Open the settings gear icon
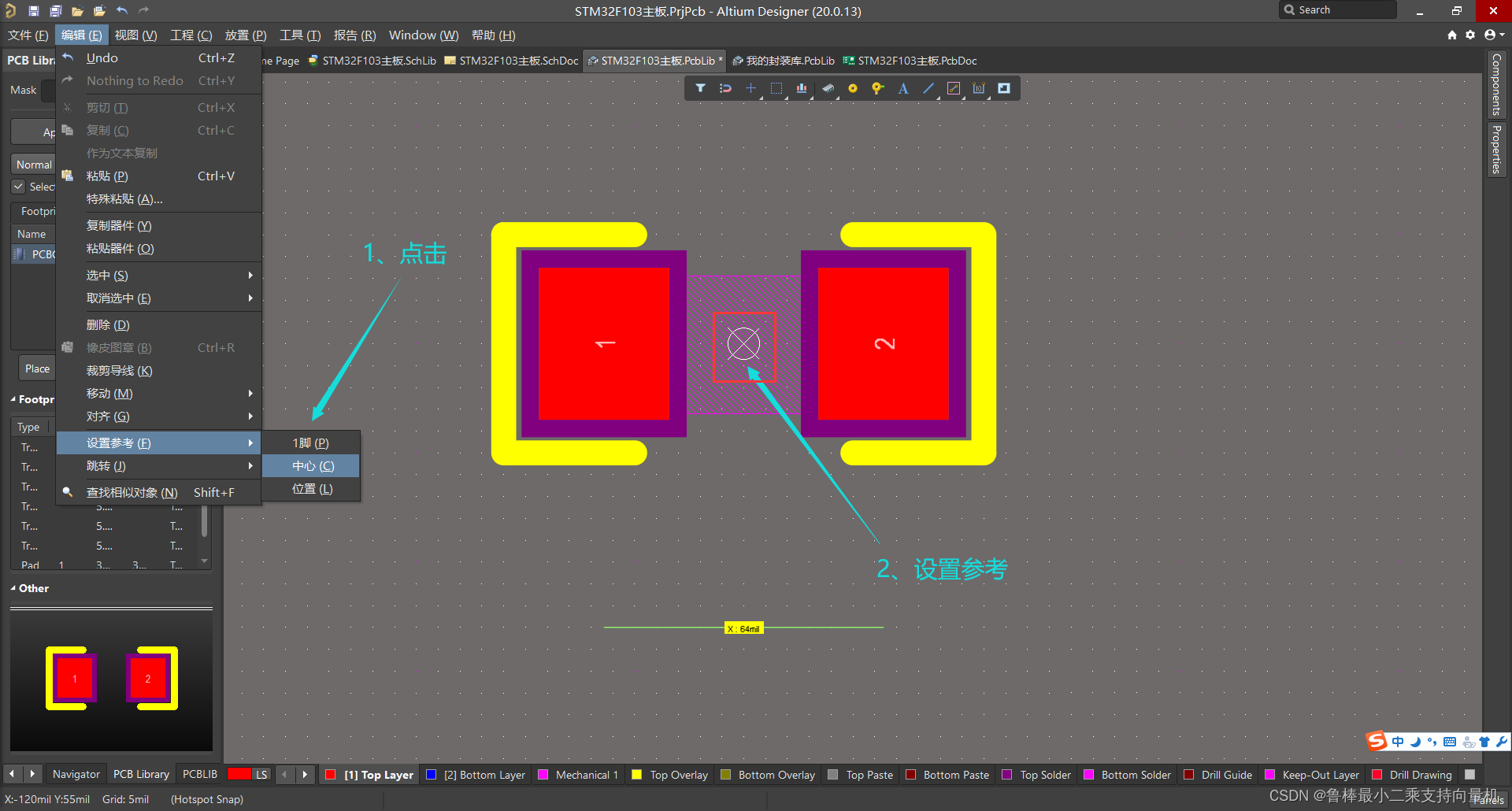The width and height of the screenshot is (1512, 811). (x=1470, y=35)
